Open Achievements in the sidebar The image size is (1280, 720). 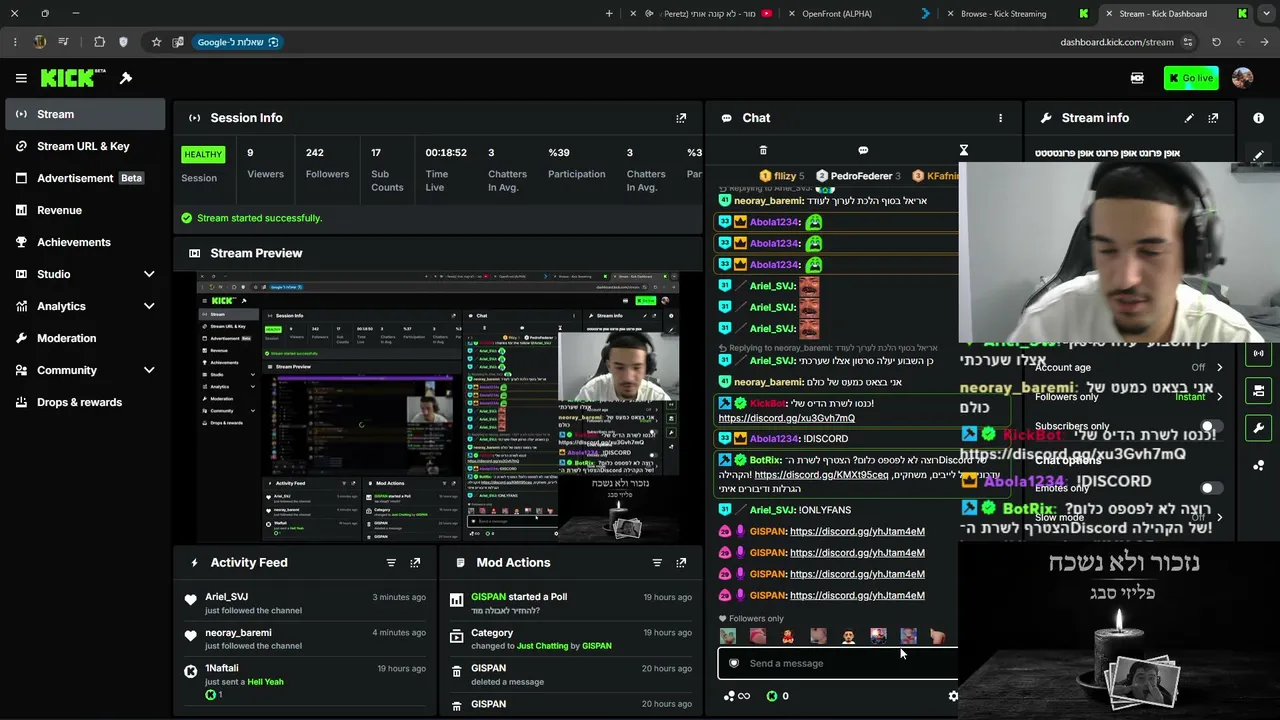(85, 242)
